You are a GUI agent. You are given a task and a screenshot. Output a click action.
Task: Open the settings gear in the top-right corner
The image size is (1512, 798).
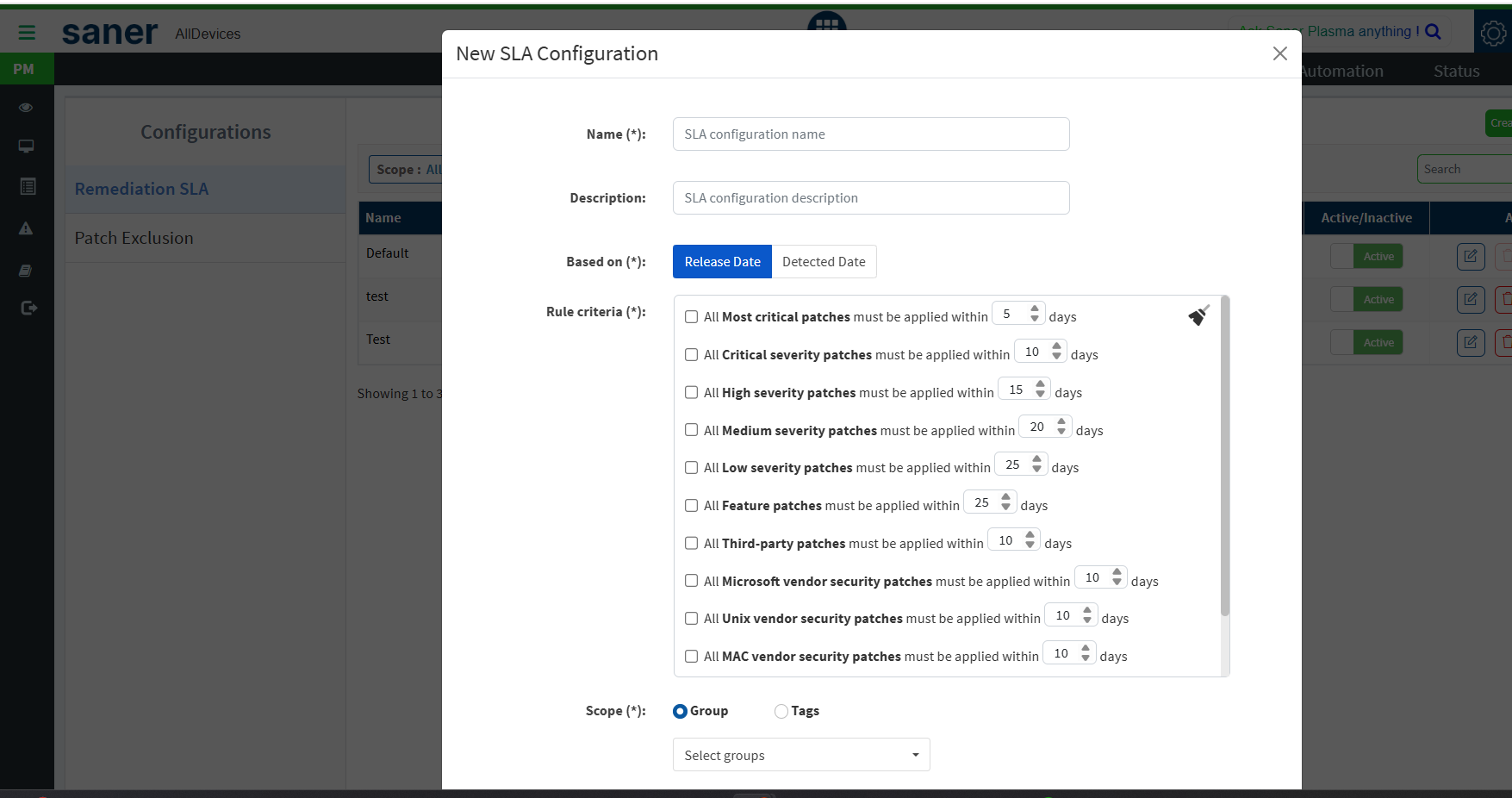click(1493, 34)
